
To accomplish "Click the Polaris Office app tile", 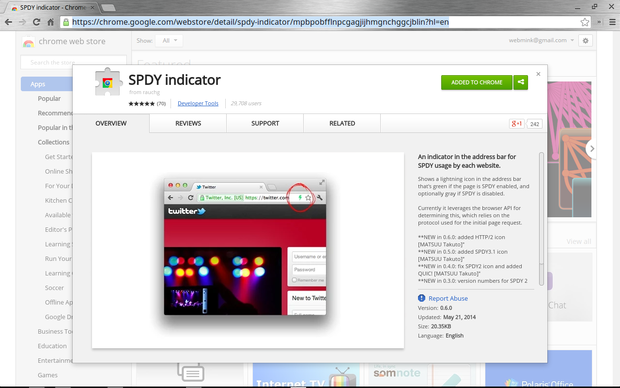I will [x=539, y=368].
